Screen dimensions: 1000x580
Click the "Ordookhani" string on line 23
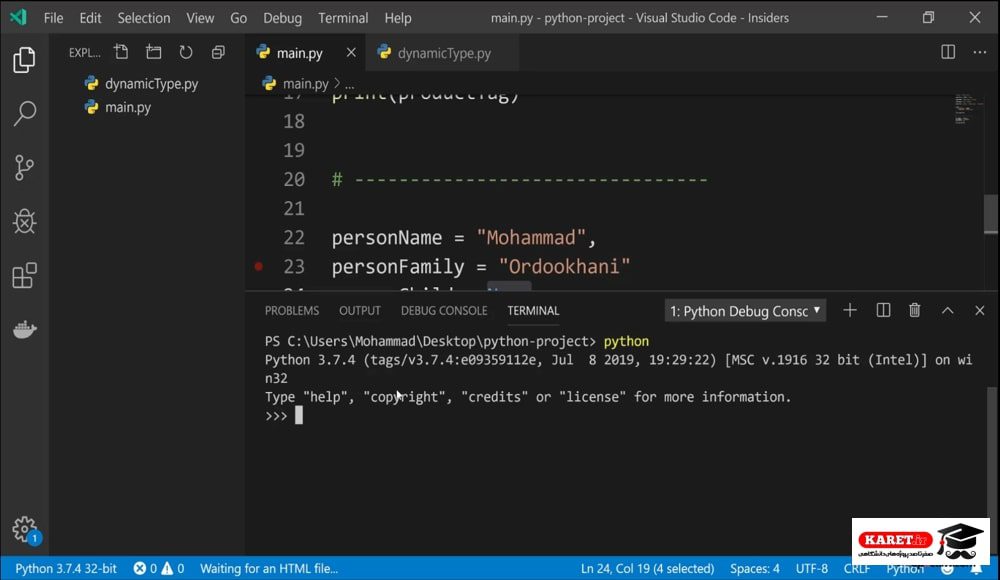(564, 266)
